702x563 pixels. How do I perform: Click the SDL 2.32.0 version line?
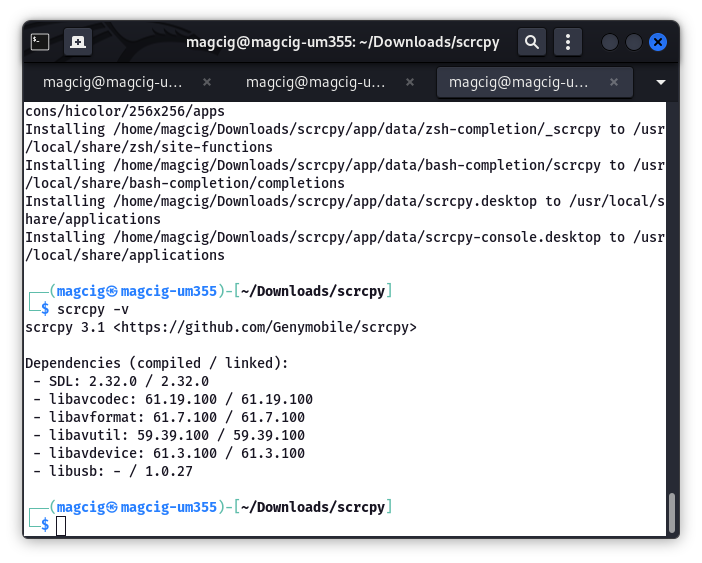[x=121, y=381]
